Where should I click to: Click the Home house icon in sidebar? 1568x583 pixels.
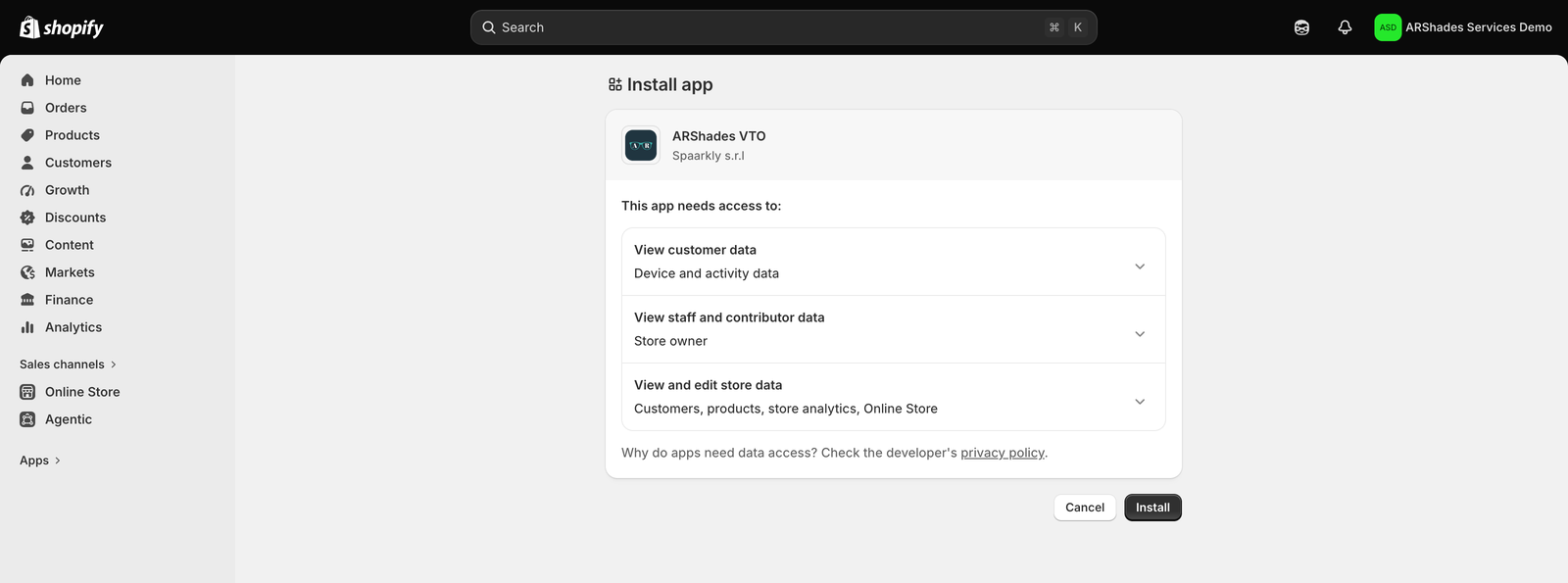point(27,80)
